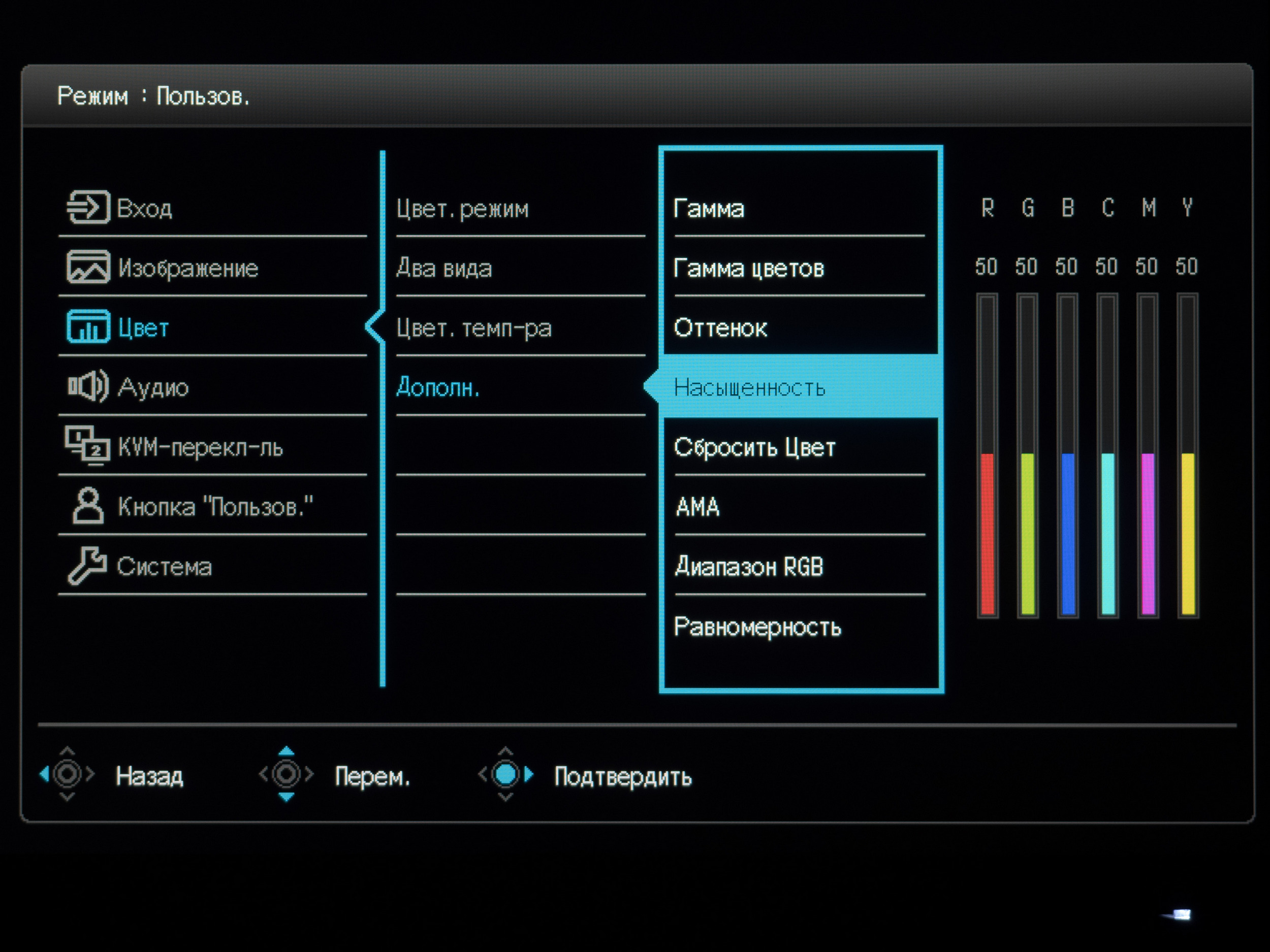
Task: Click the Перем. up-down joystick icon
Action: 286,775
